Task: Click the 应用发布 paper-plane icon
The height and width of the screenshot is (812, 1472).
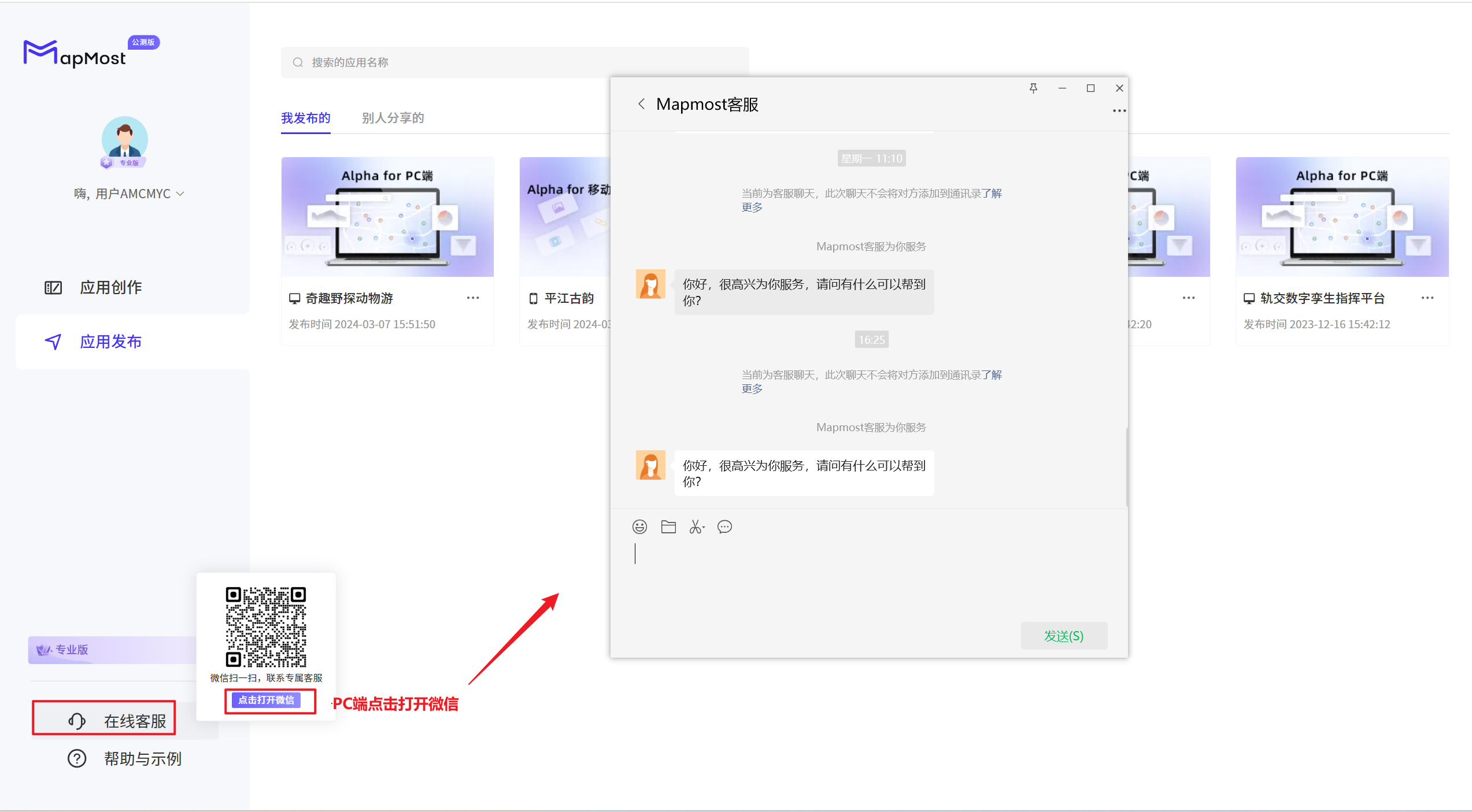Action: pyautogui.click(x=53, y=342)
